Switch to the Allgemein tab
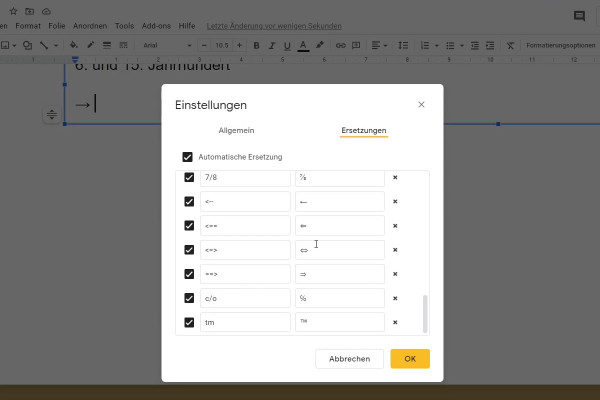 point(236,130)
